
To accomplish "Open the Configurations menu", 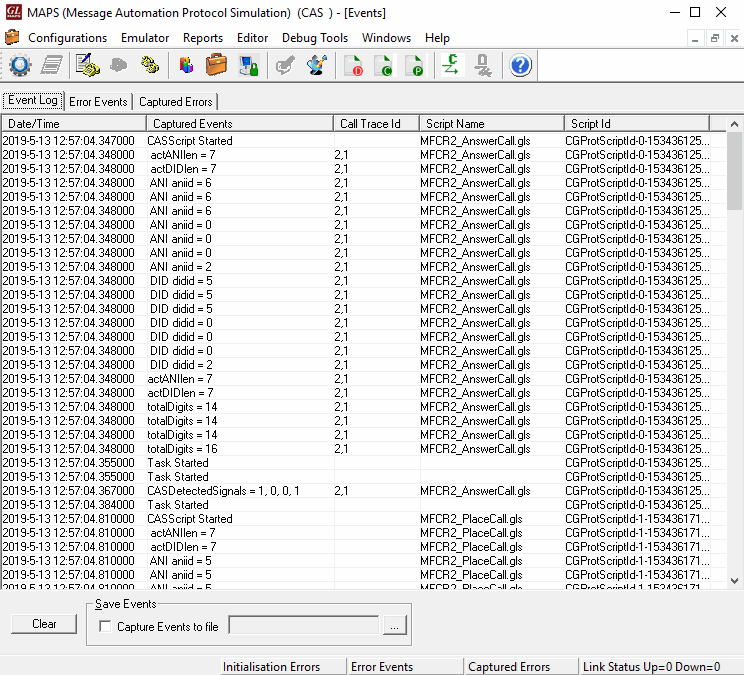I will pos(67,38).
